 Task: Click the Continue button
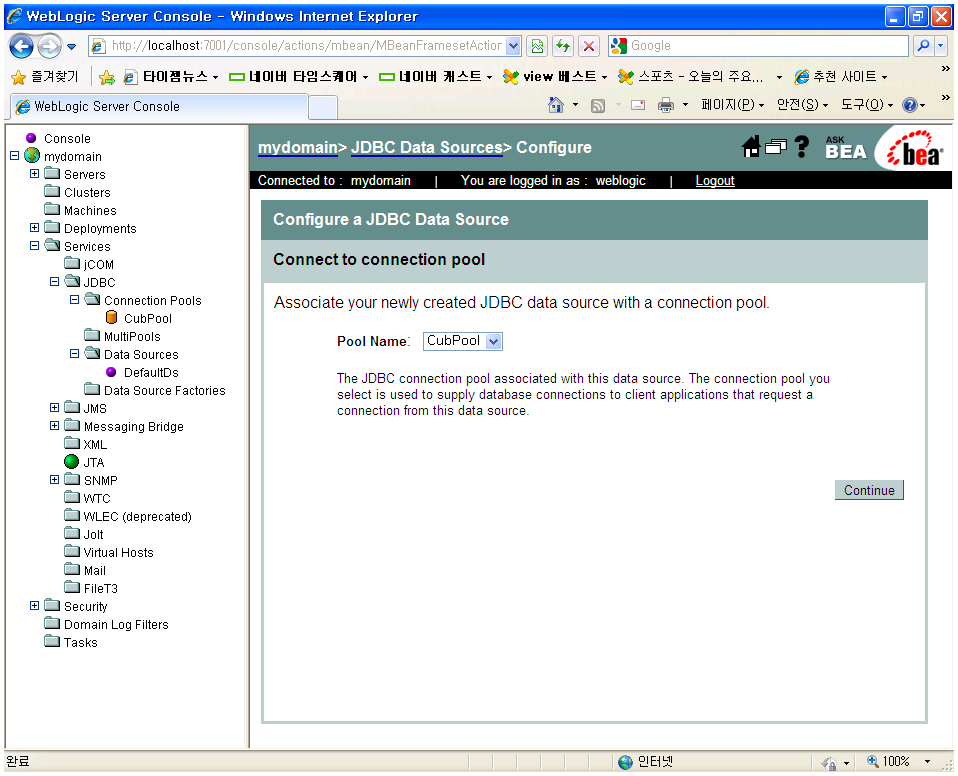869,490
